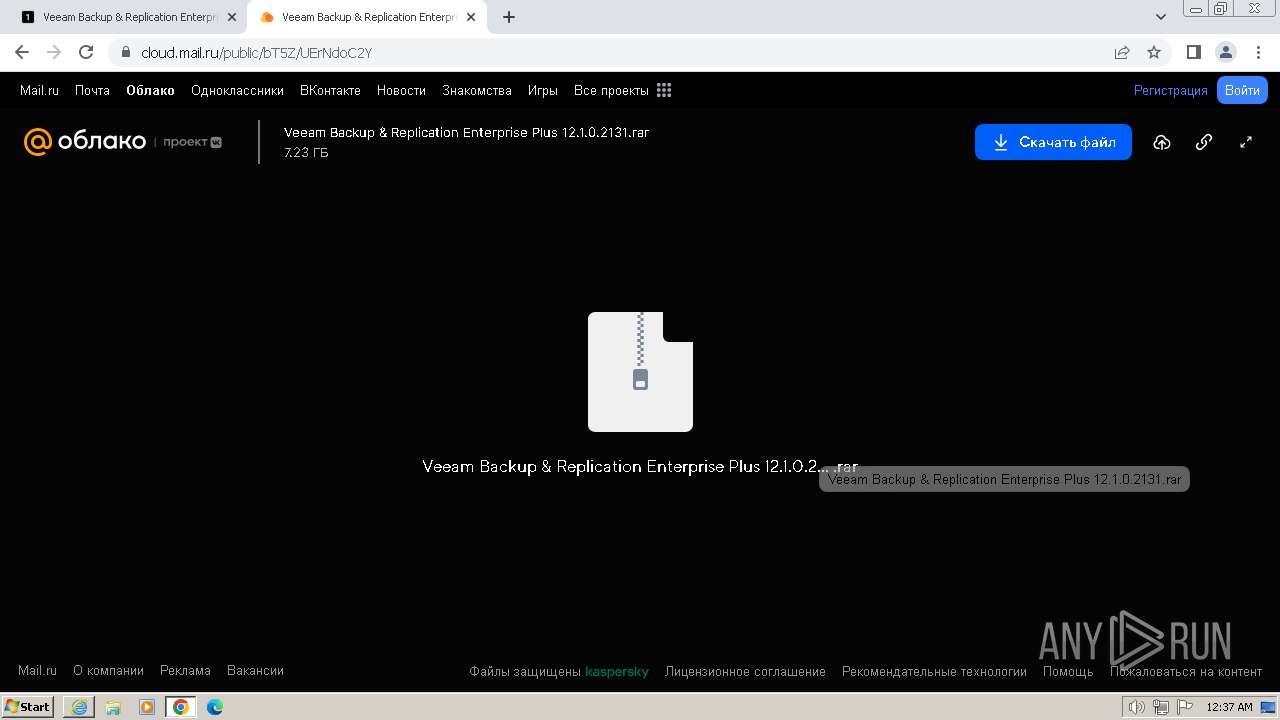Click the browser Back arrow

[22, 52]
